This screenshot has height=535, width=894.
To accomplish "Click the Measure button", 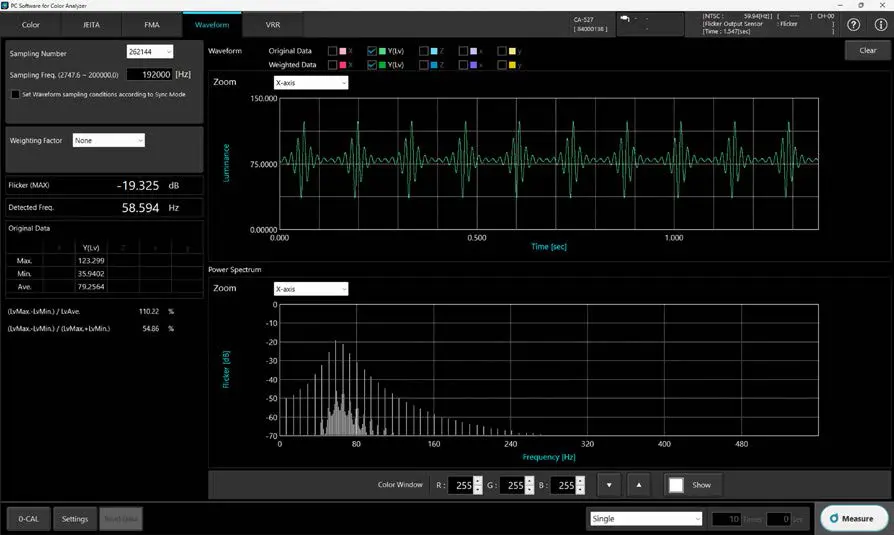I will click(x=853, y=518).
